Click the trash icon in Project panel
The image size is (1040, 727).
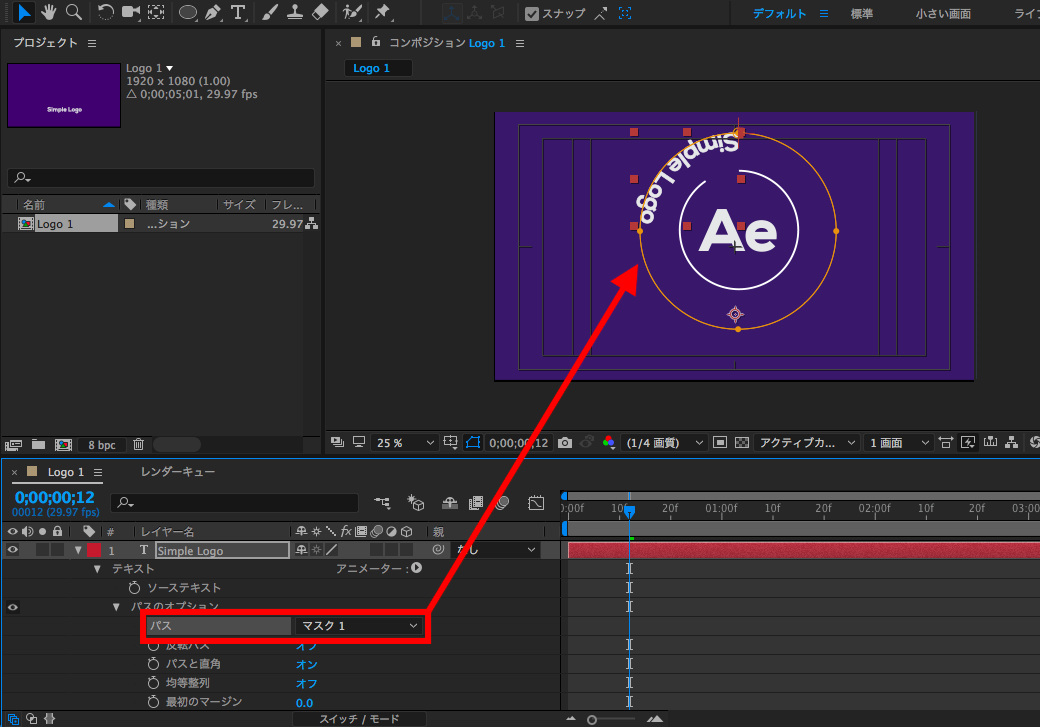139,444
